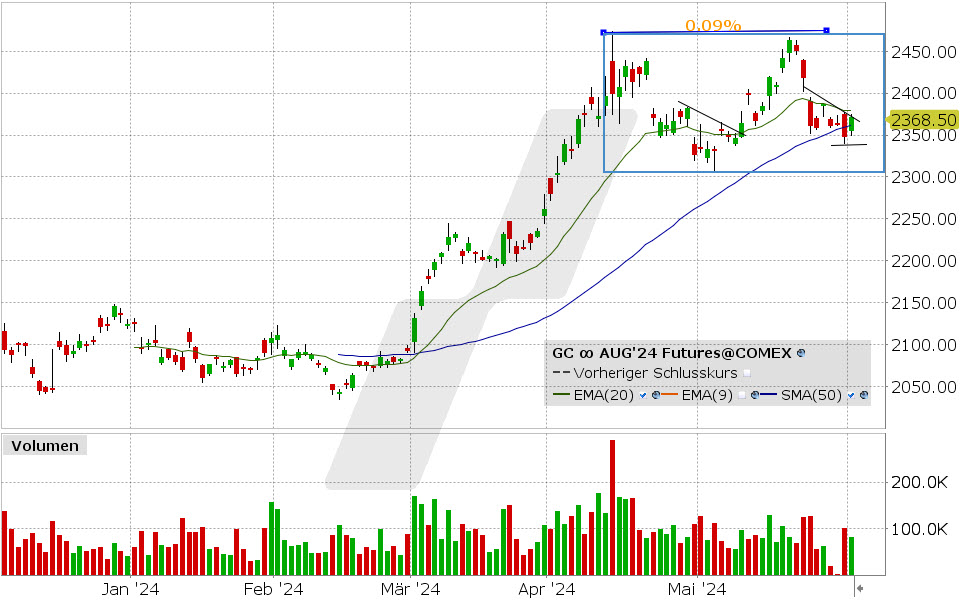Open the EMA(20) indicator settings icon

[x=656, y=395]
